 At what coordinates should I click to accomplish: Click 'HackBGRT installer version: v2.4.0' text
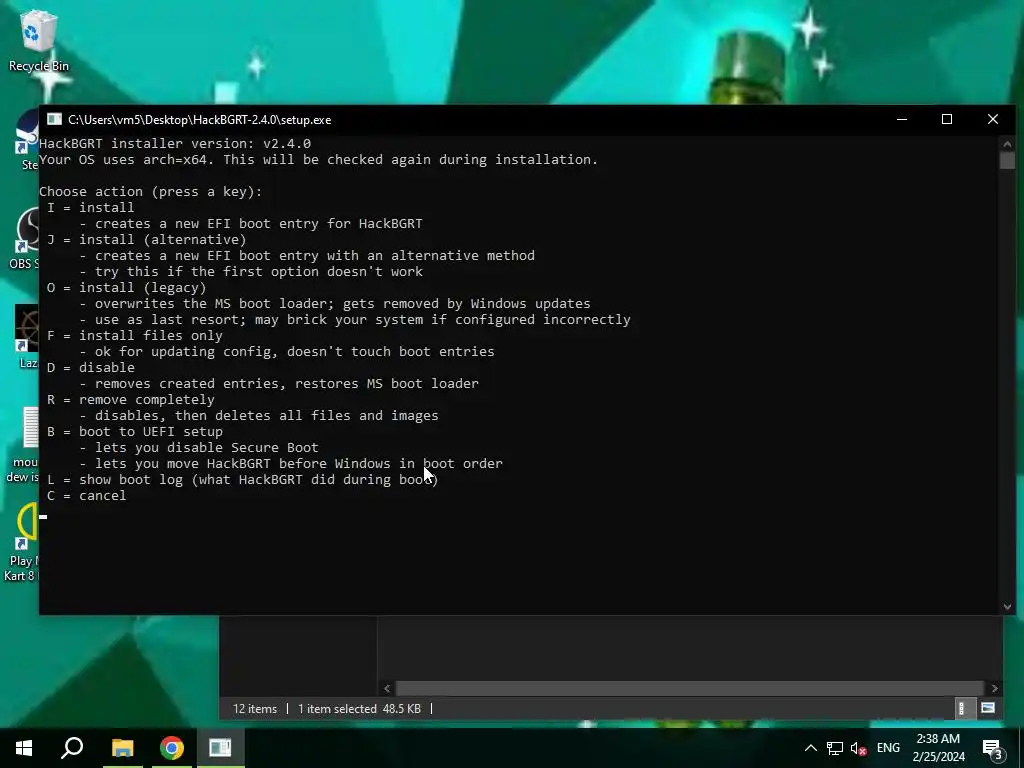(x=175, y=144)
